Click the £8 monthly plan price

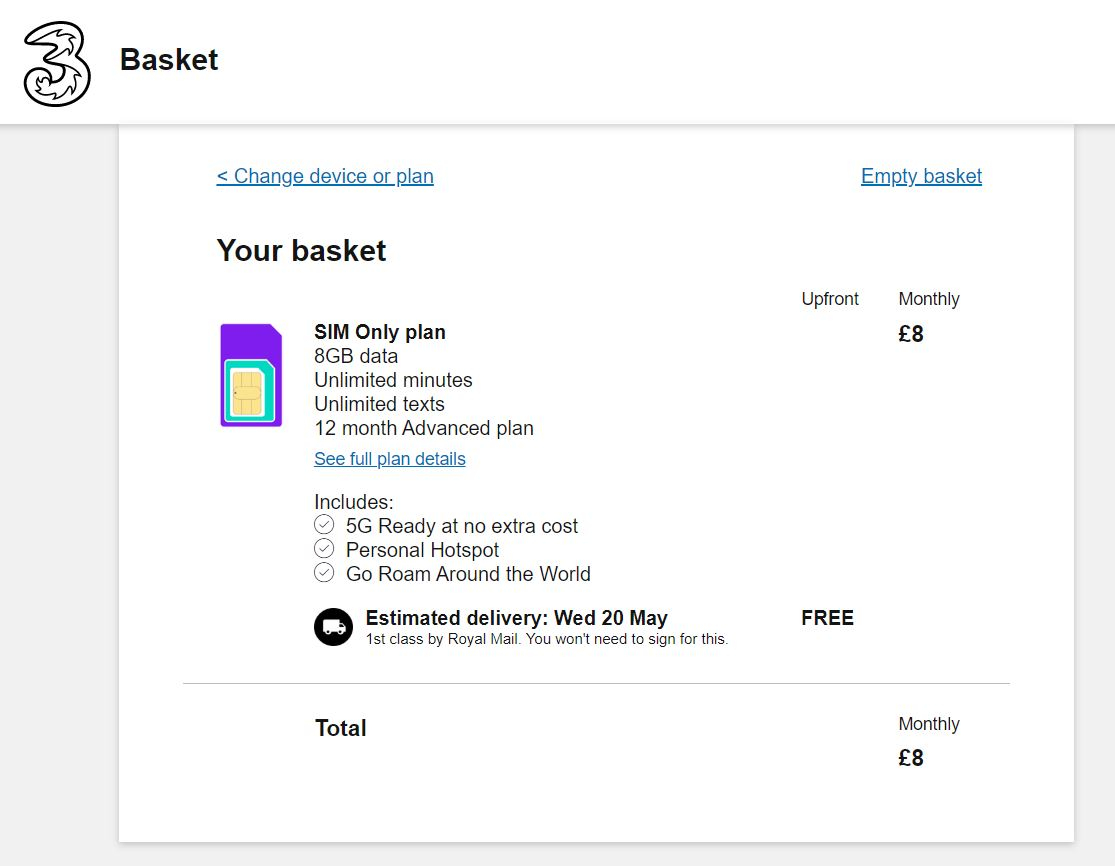(x=911, y=334)
